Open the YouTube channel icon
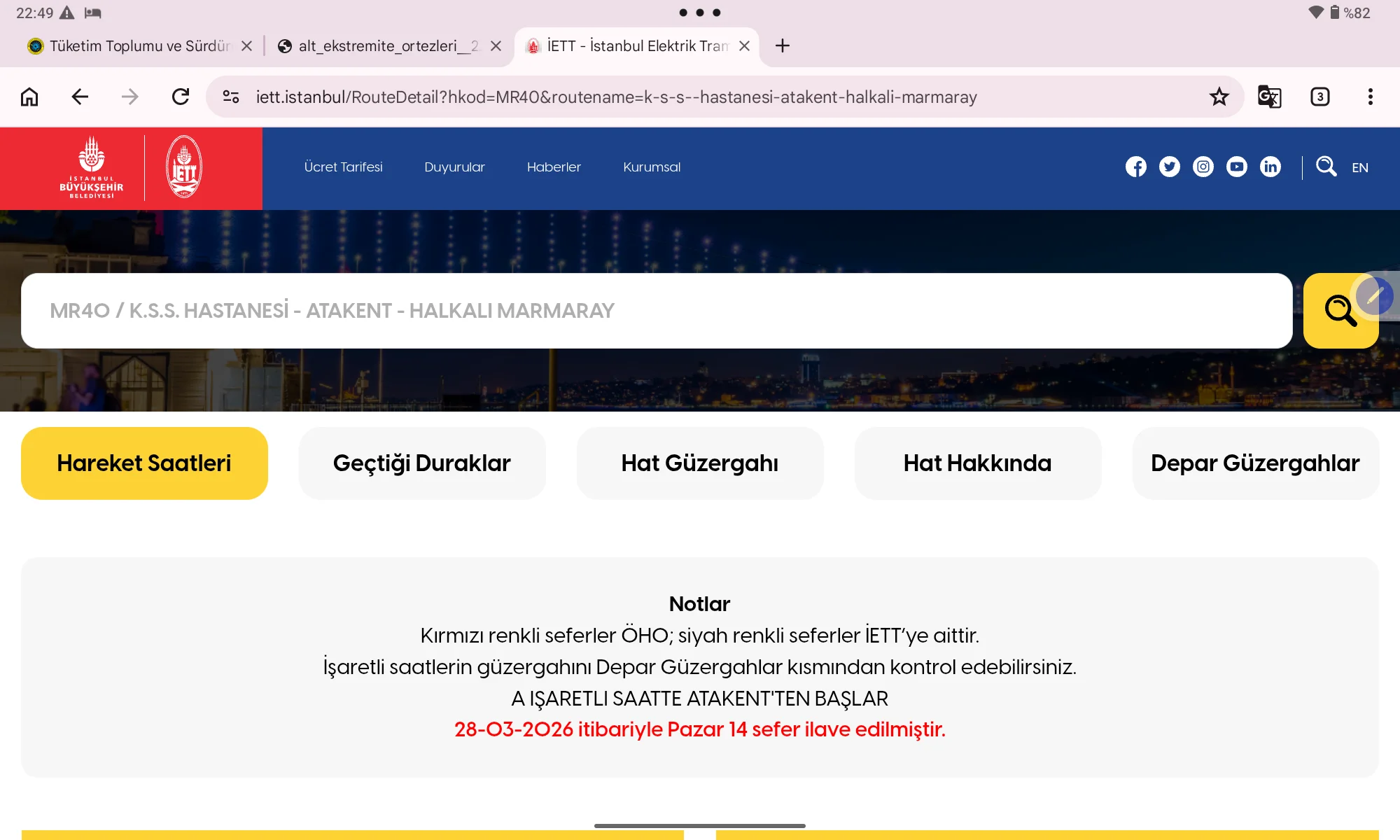Viewport: 1400px width, 840px height. [1237, 167]
